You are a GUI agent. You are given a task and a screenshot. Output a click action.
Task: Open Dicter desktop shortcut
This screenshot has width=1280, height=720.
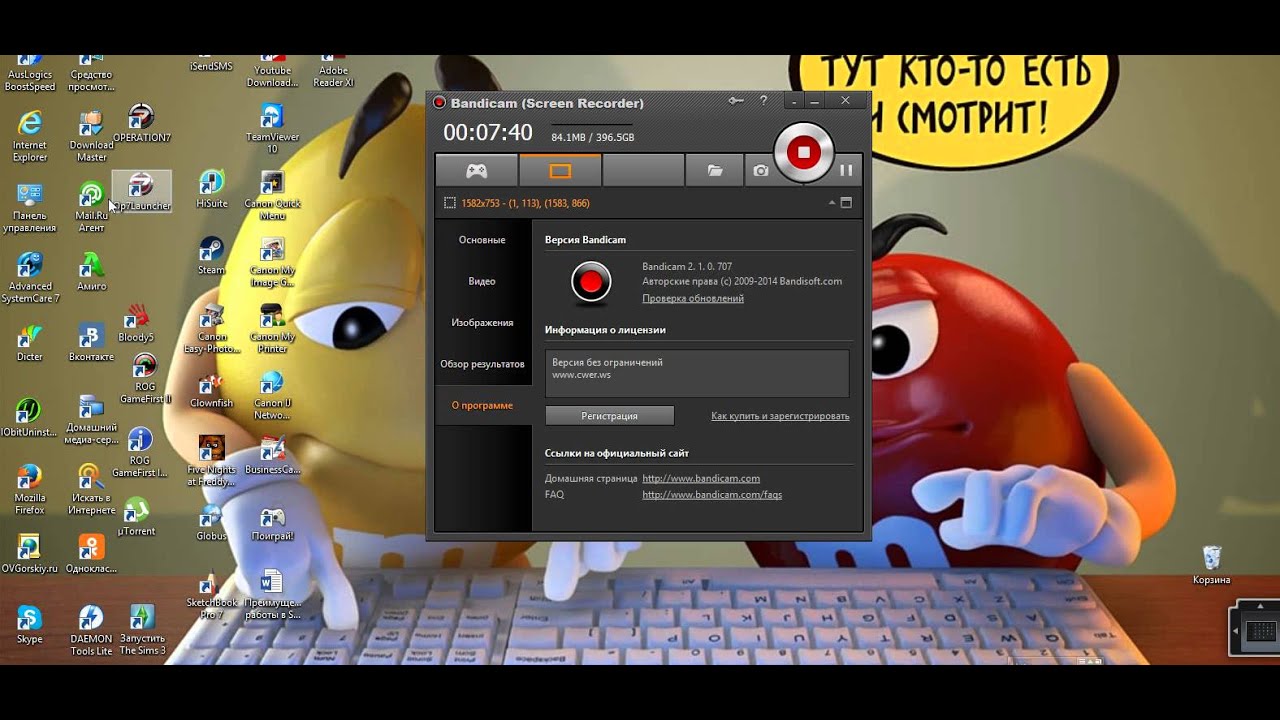(x=30, y=342)
